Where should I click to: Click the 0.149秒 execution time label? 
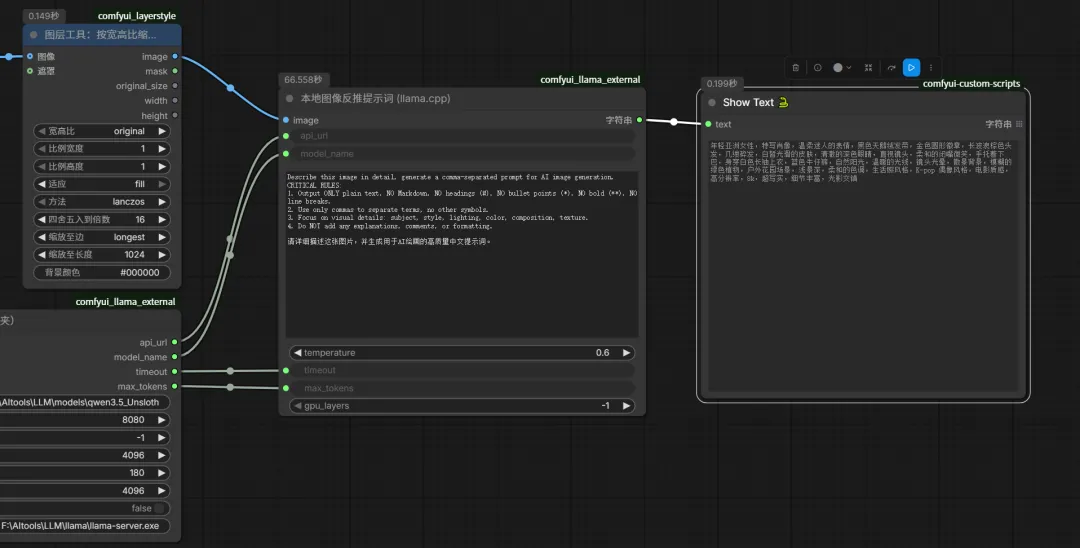pyautogui.click(x=43, y=16)
